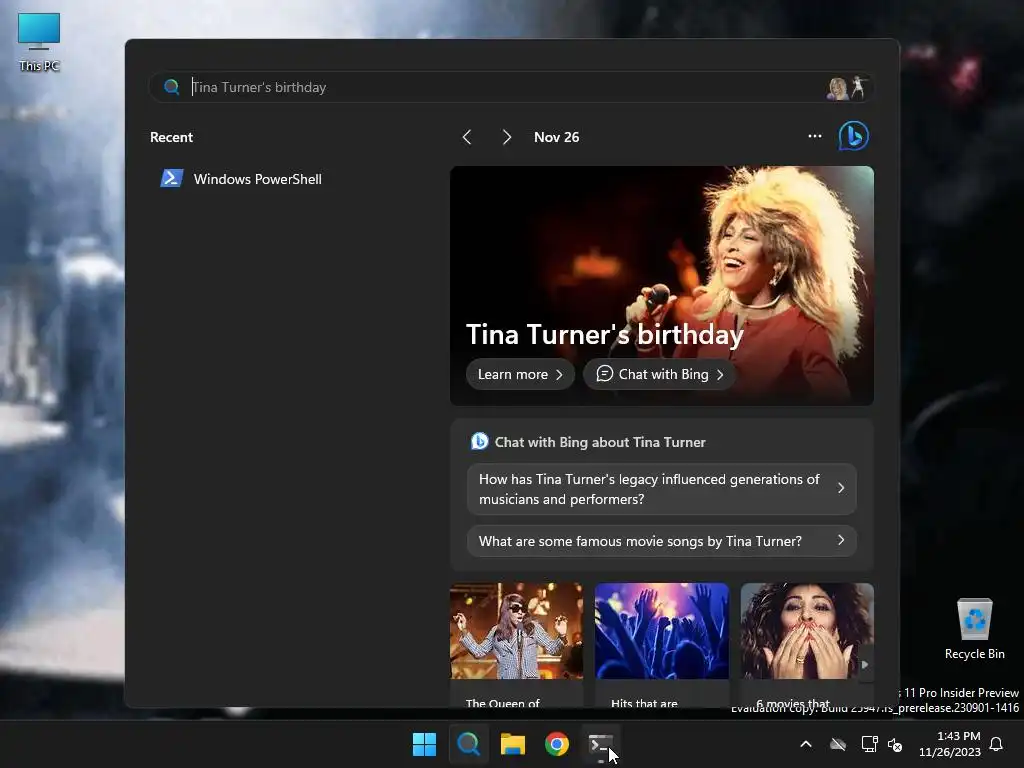Select the Recycle Bin desktop icon
This screenshot has width=1024, height=768.
[x=974, y=628]
